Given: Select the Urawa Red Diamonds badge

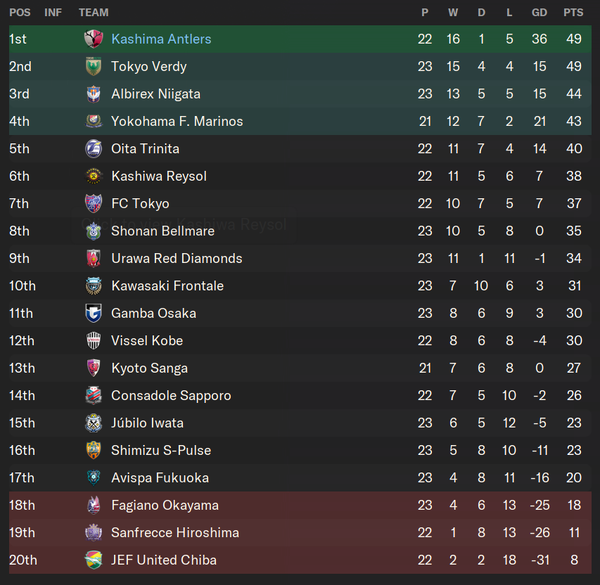Looking at the screenshot, I should pyautogui.click(x=93, y=259).
